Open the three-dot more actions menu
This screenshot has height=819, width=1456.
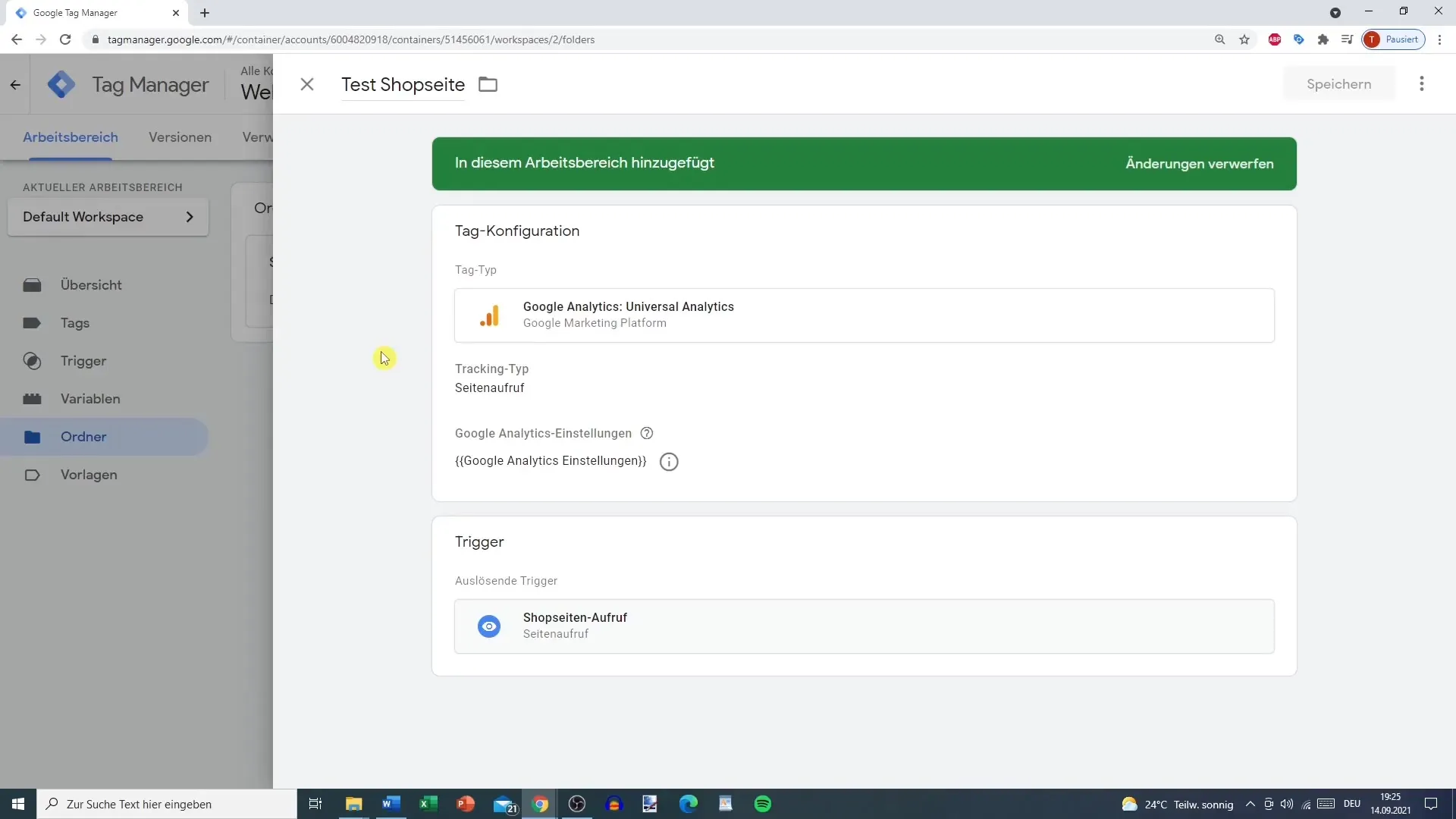click(x=1421, y=84)
